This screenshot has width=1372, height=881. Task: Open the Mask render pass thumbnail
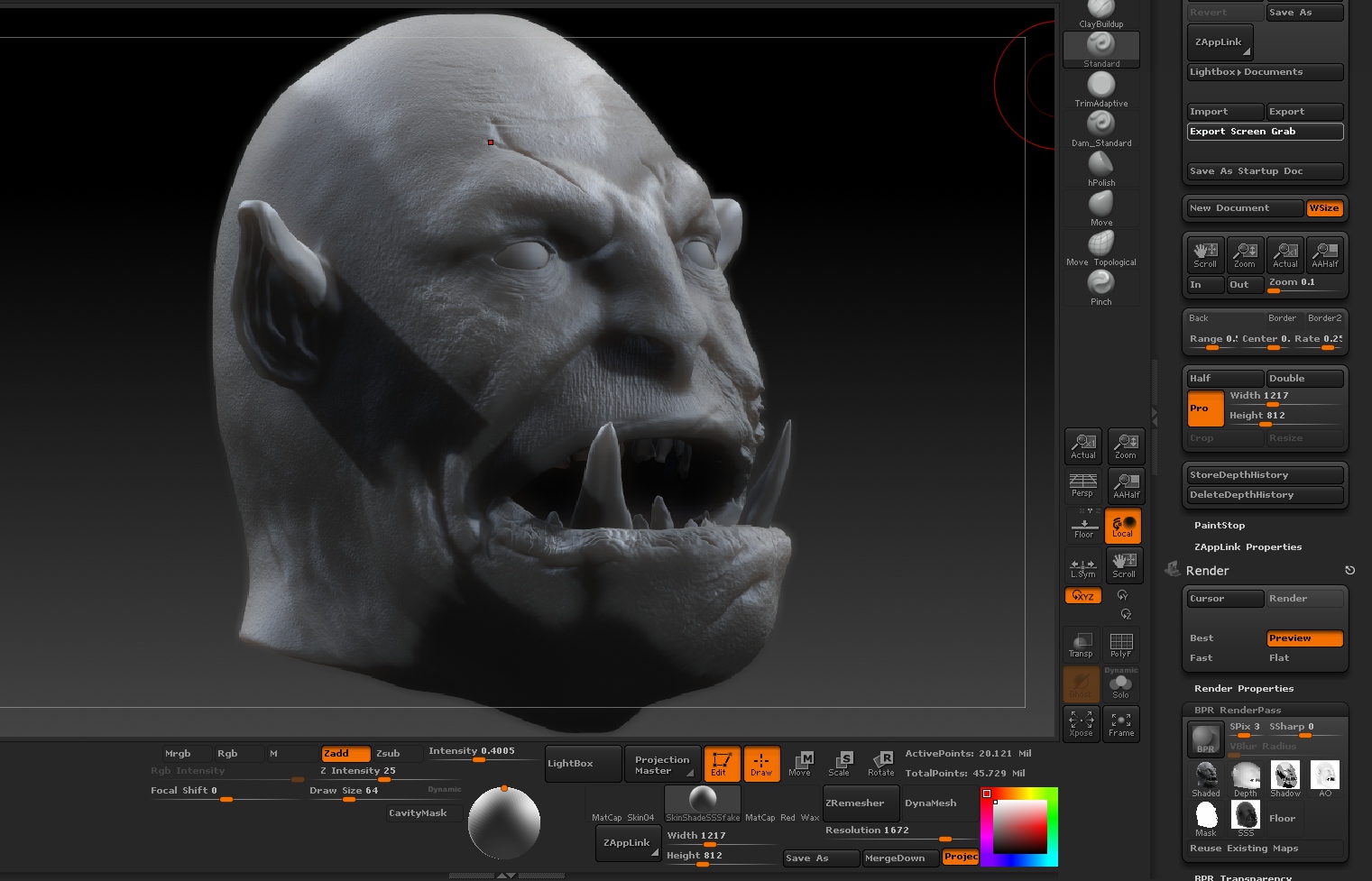[1206, 819]
